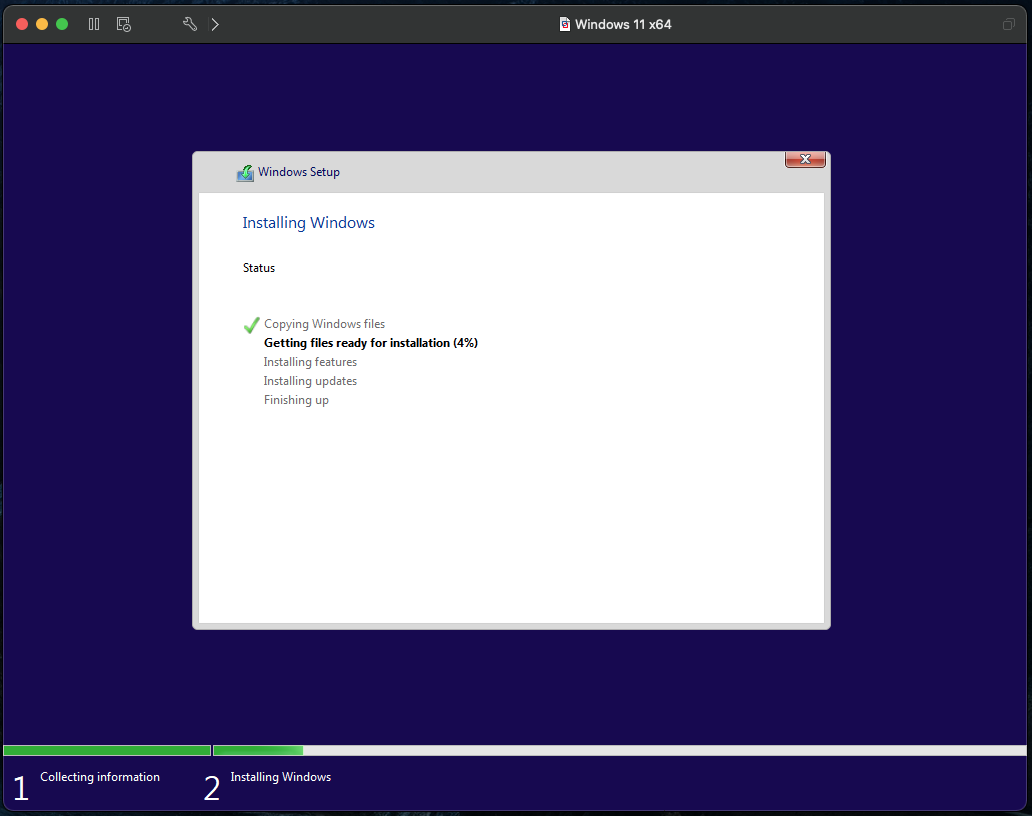Open virtual machine settings wrench icon
Image resolution: width=1032 pixels, height=816 pixels.
click(x=190, y=24)
